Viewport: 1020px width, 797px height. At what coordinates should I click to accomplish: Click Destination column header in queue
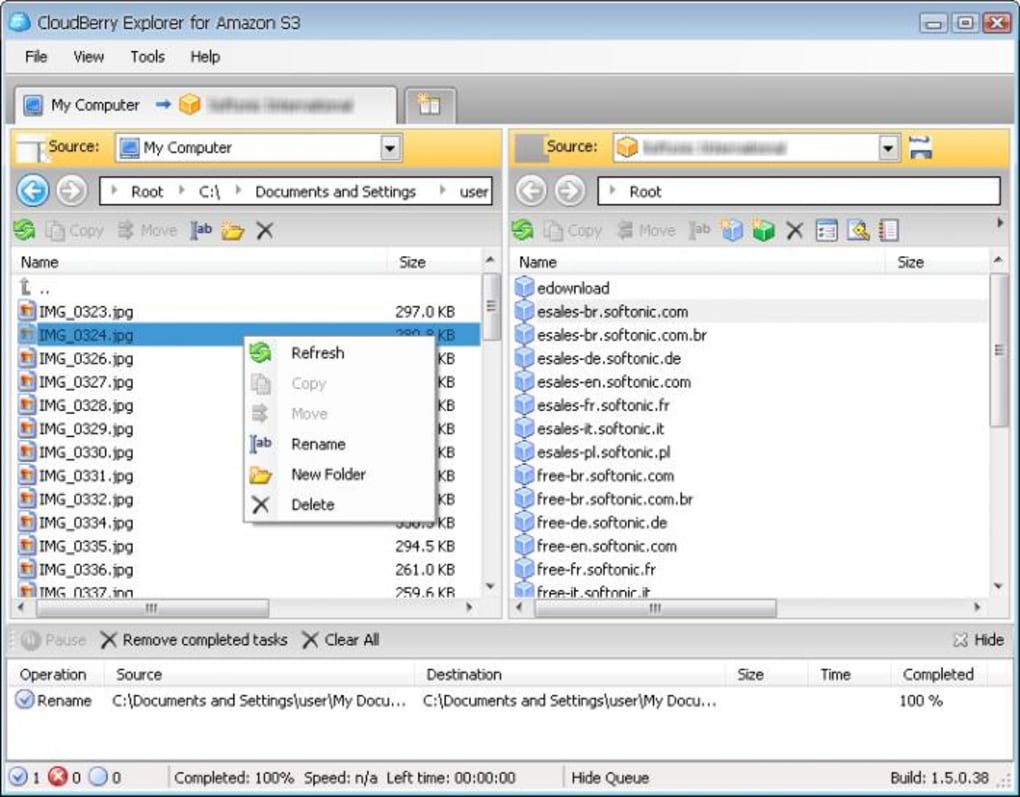tap(569, 674)
